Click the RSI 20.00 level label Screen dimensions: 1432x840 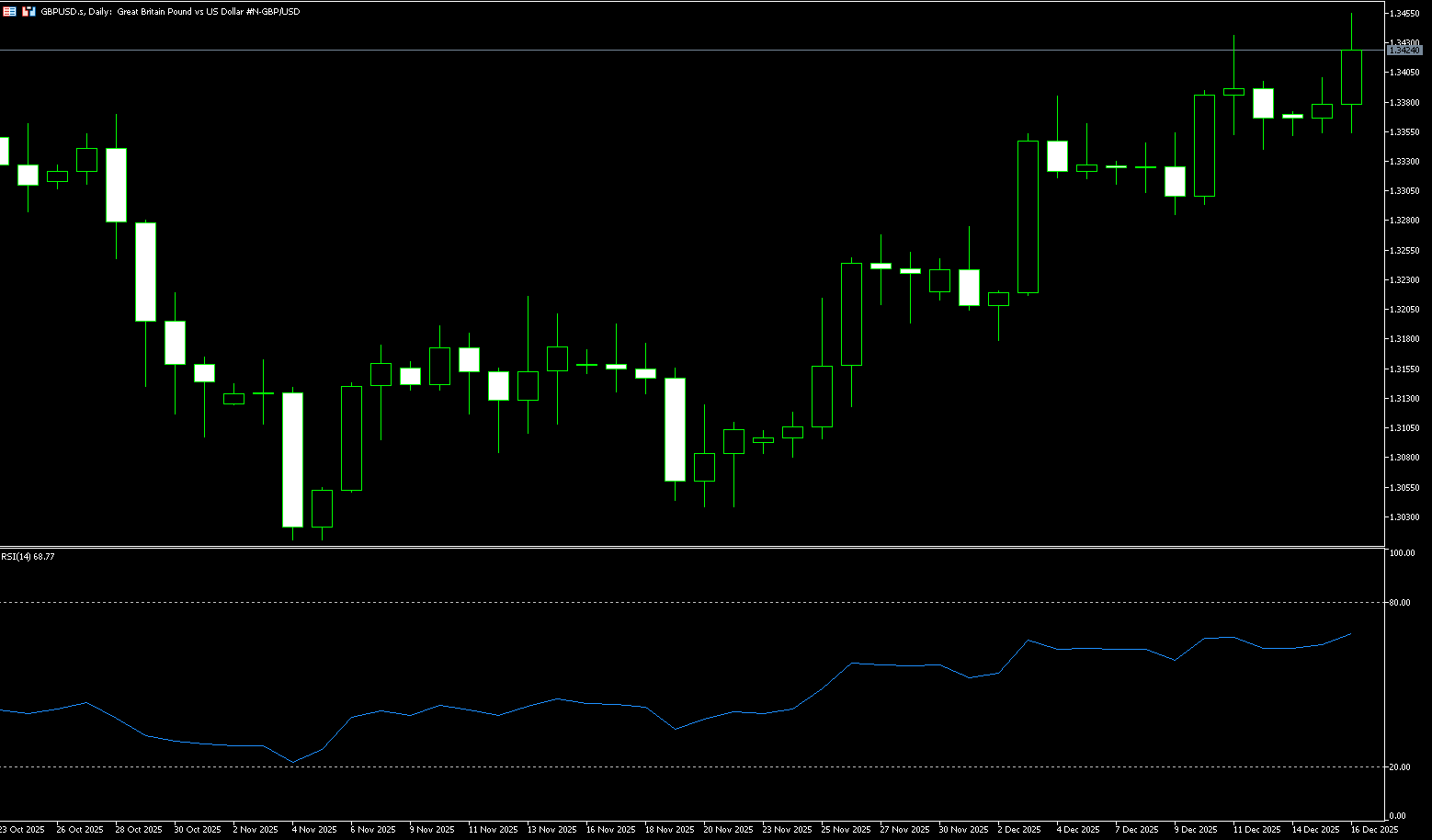tap(1400, 767)
